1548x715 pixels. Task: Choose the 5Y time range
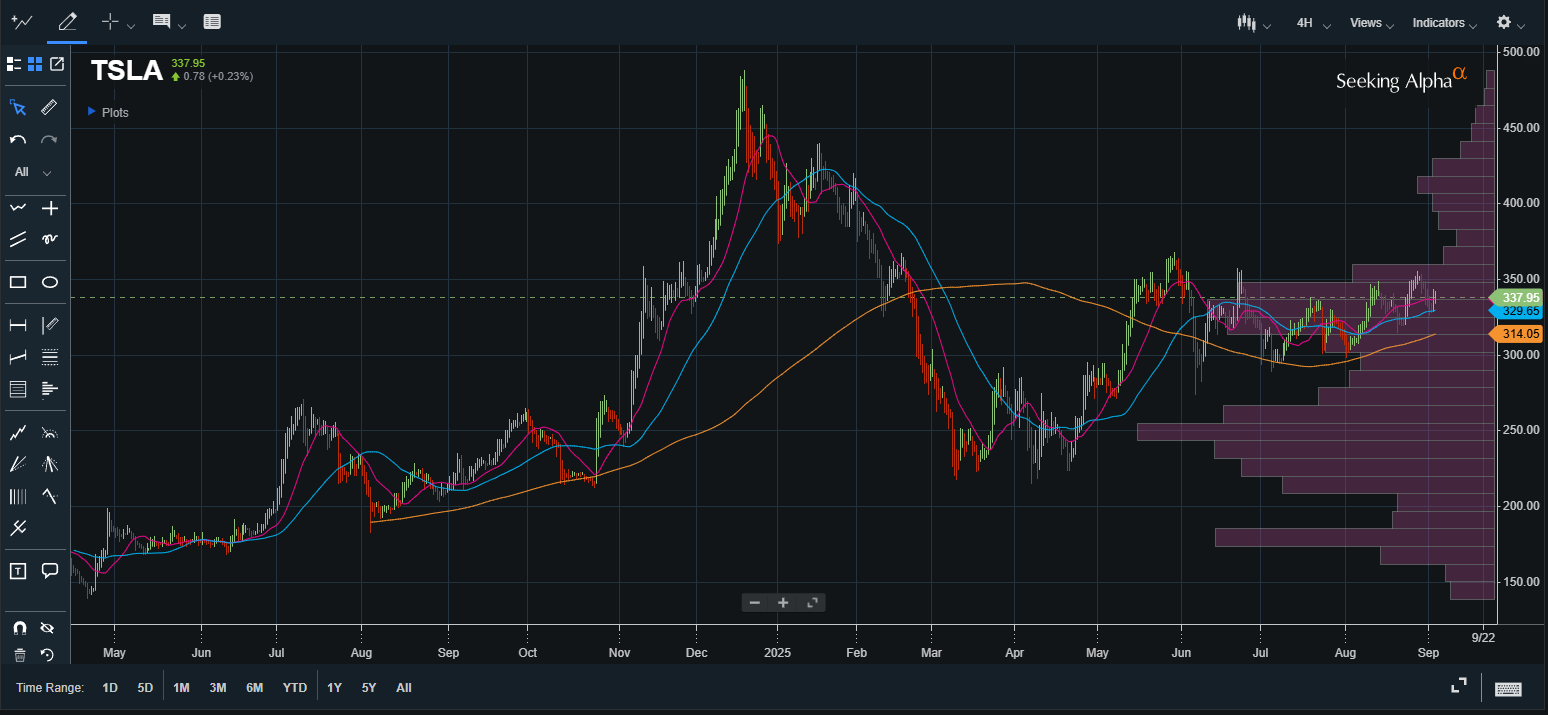[x=369, y=688]
